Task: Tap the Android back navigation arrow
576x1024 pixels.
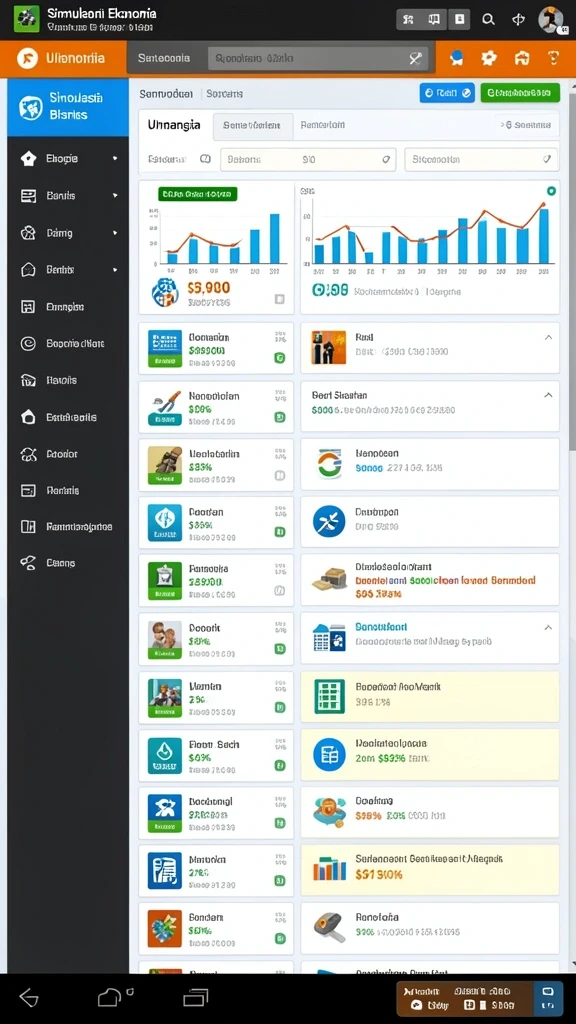Action: (x=29, y=997)
